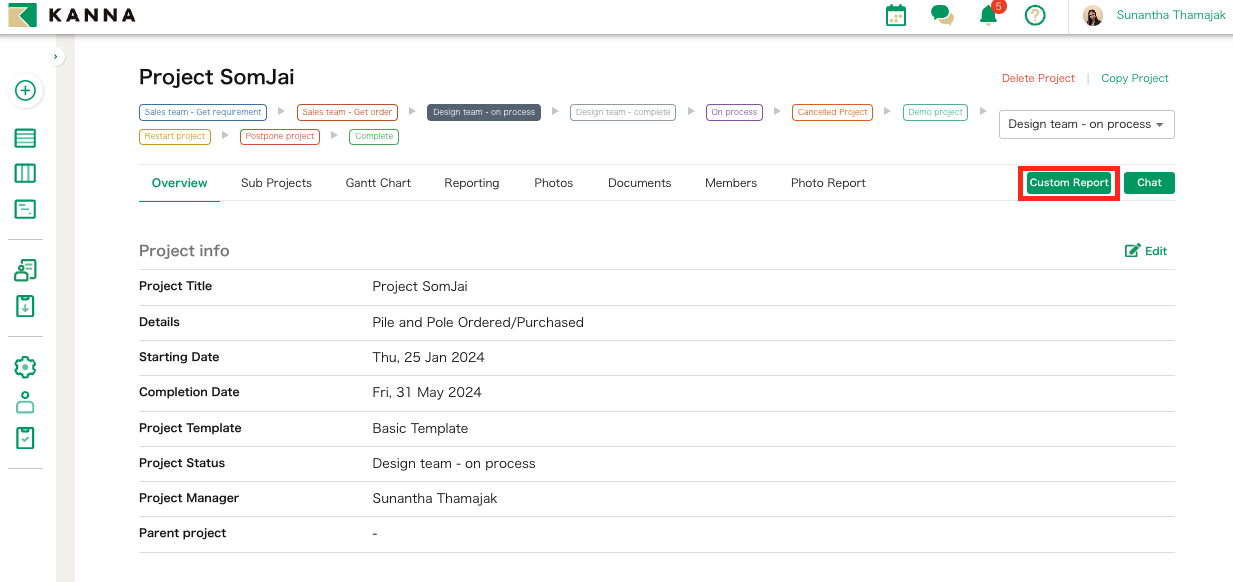Switch to the Gantt Chart tab
The height and width of the screenshot is (582, 1233).
pos(377,183)
